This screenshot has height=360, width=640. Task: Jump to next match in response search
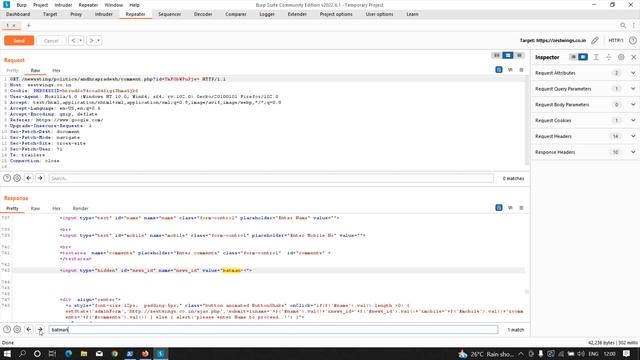pyautogui.click(x=40, y=329)
